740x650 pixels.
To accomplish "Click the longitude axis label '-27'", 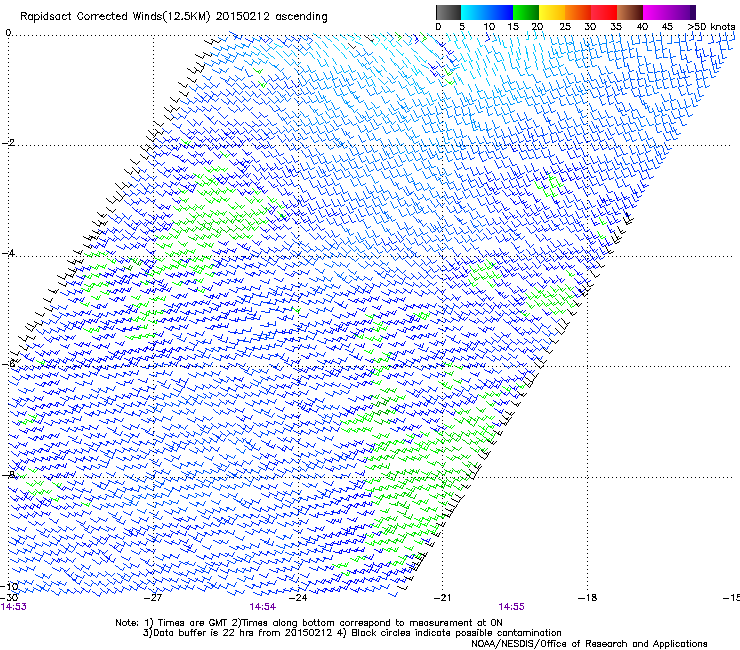I will tap(153, 598).
